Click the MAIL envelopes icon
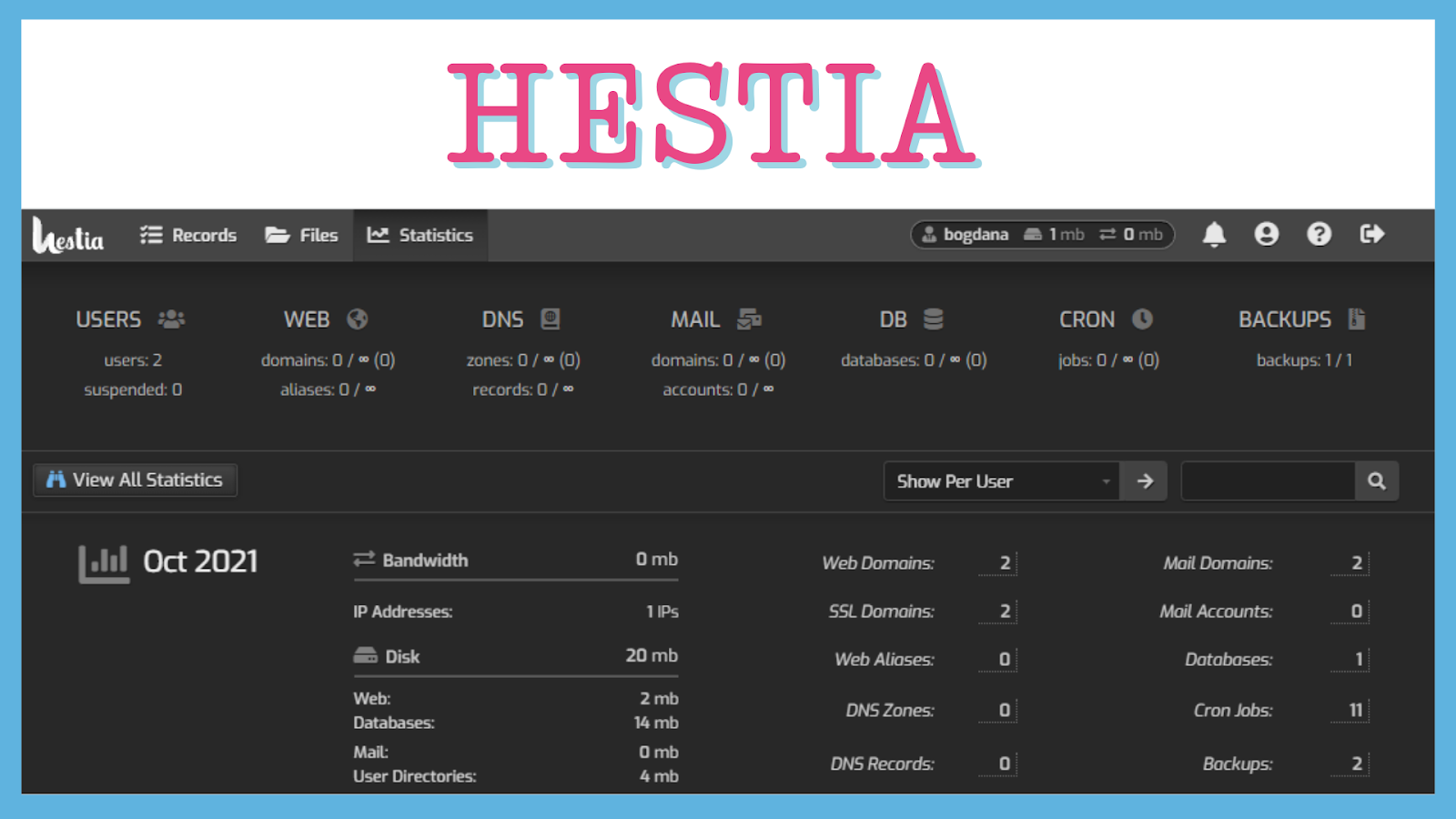The width and height of the screenshot is (1456, 819). pos(749,319)
